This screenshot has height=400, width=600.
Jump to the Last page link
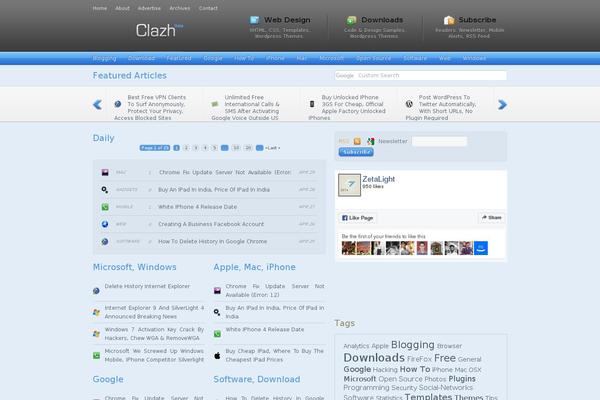coord(272,148)
